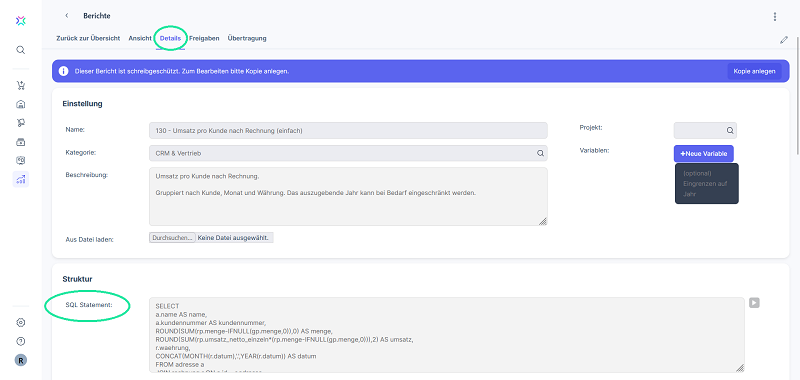Click the Kategorie label
The image size is (800, 380).
81,152
